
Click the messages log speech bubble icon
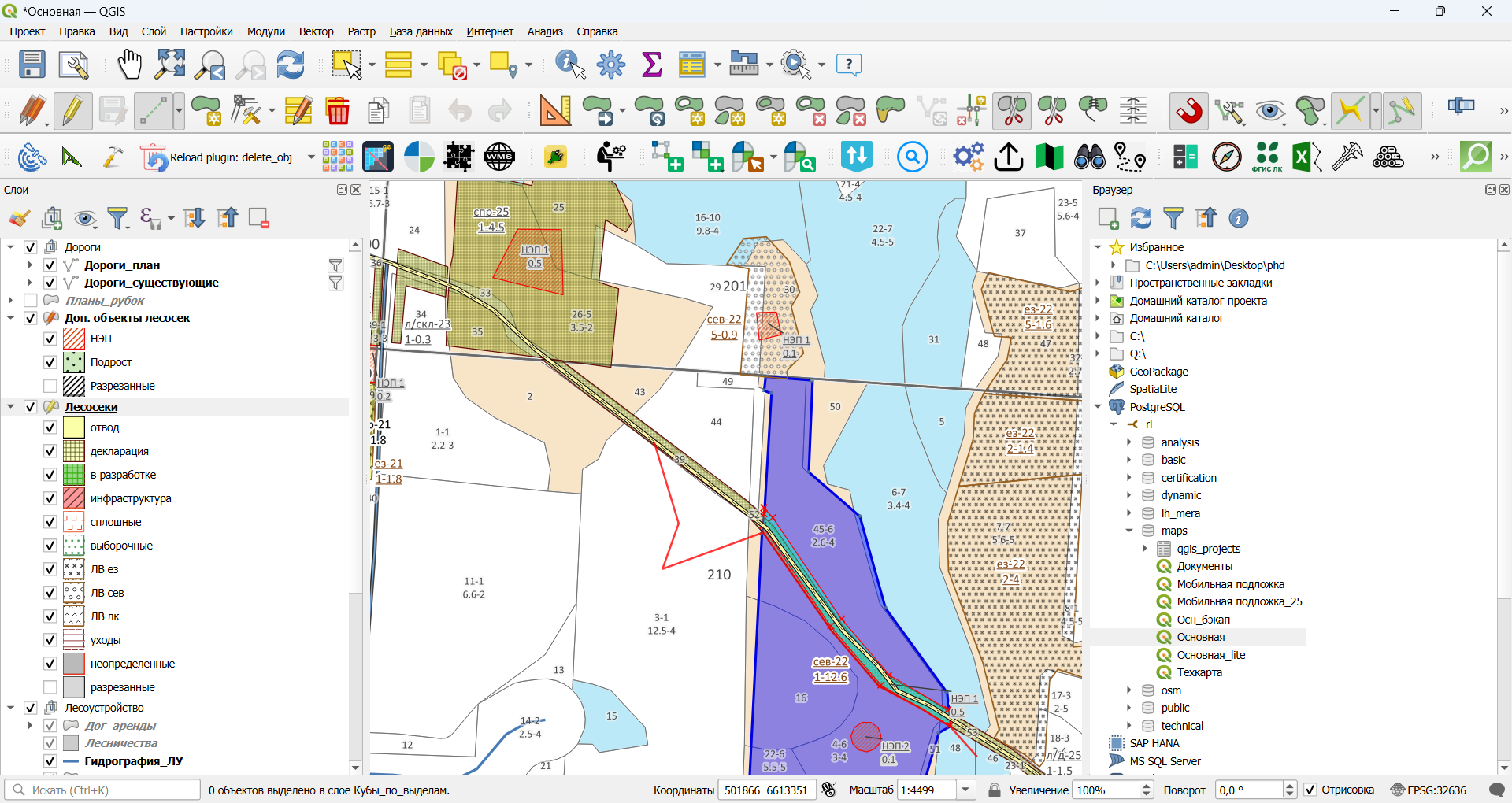pos(1497,790)
